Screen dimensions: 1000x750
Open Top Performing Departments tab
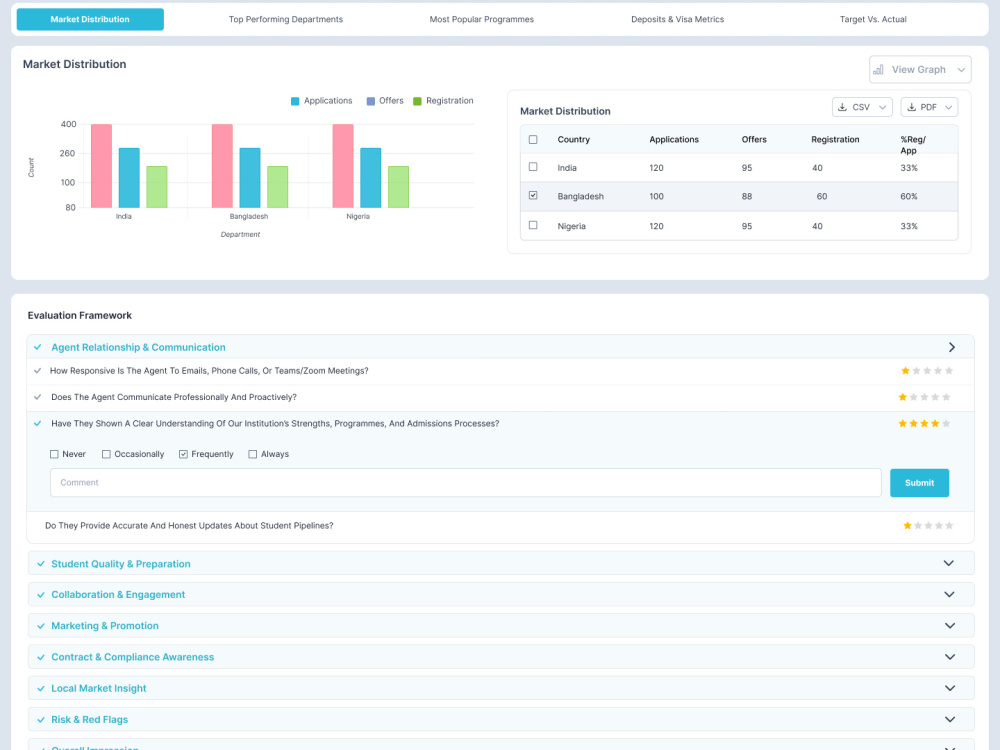tap(286, 19)
